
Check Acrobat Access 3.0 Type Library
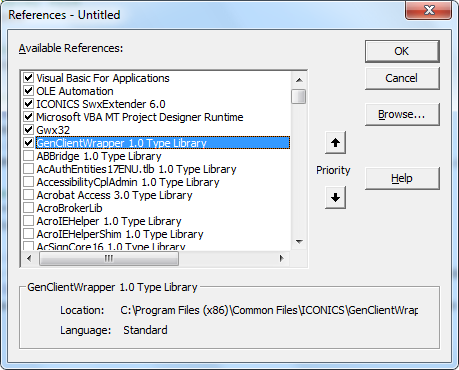tap(29, 195)
